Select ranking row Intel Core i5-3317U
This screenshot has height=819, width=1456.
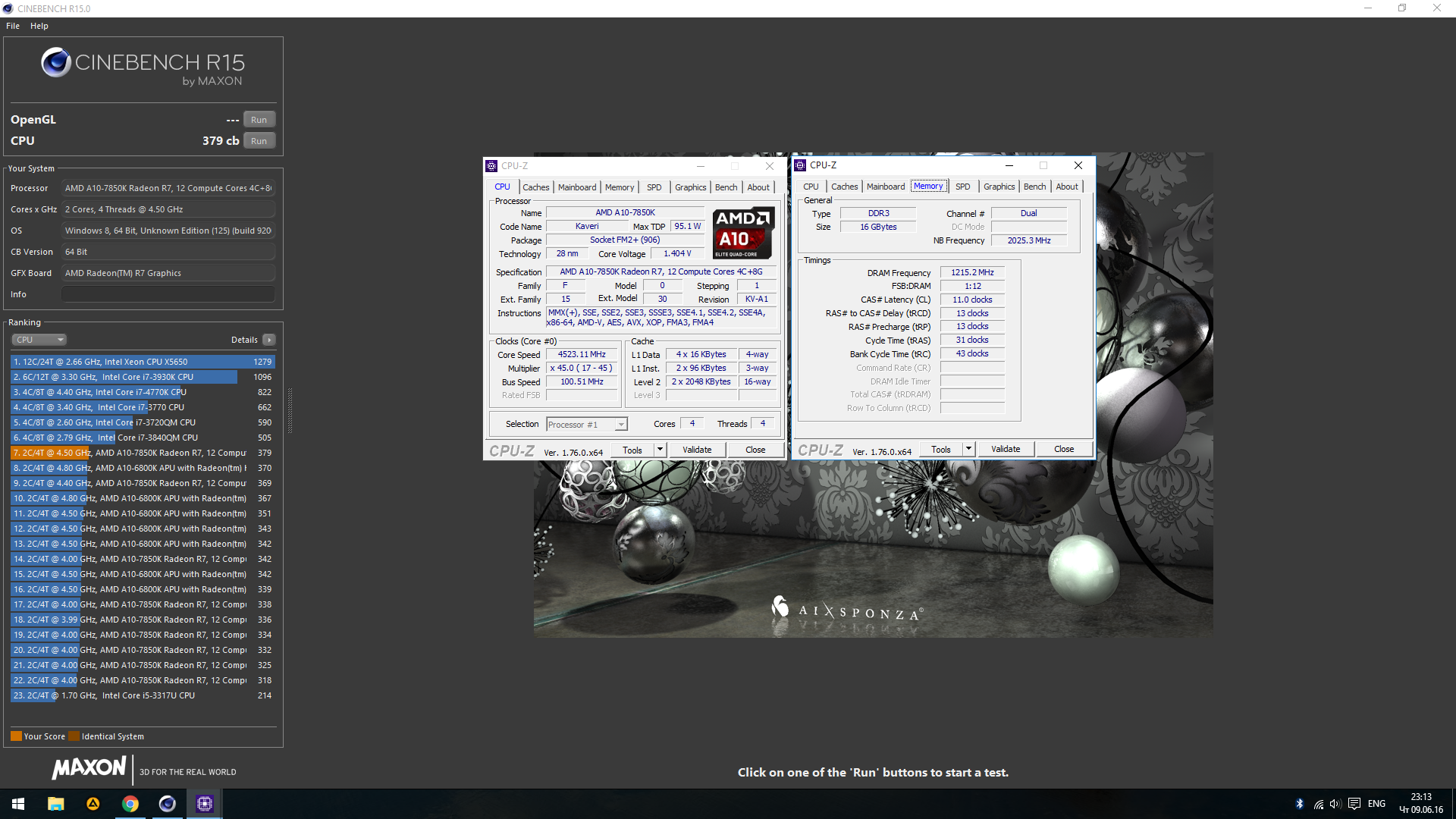pyautogui.click(x=143, y=695)
